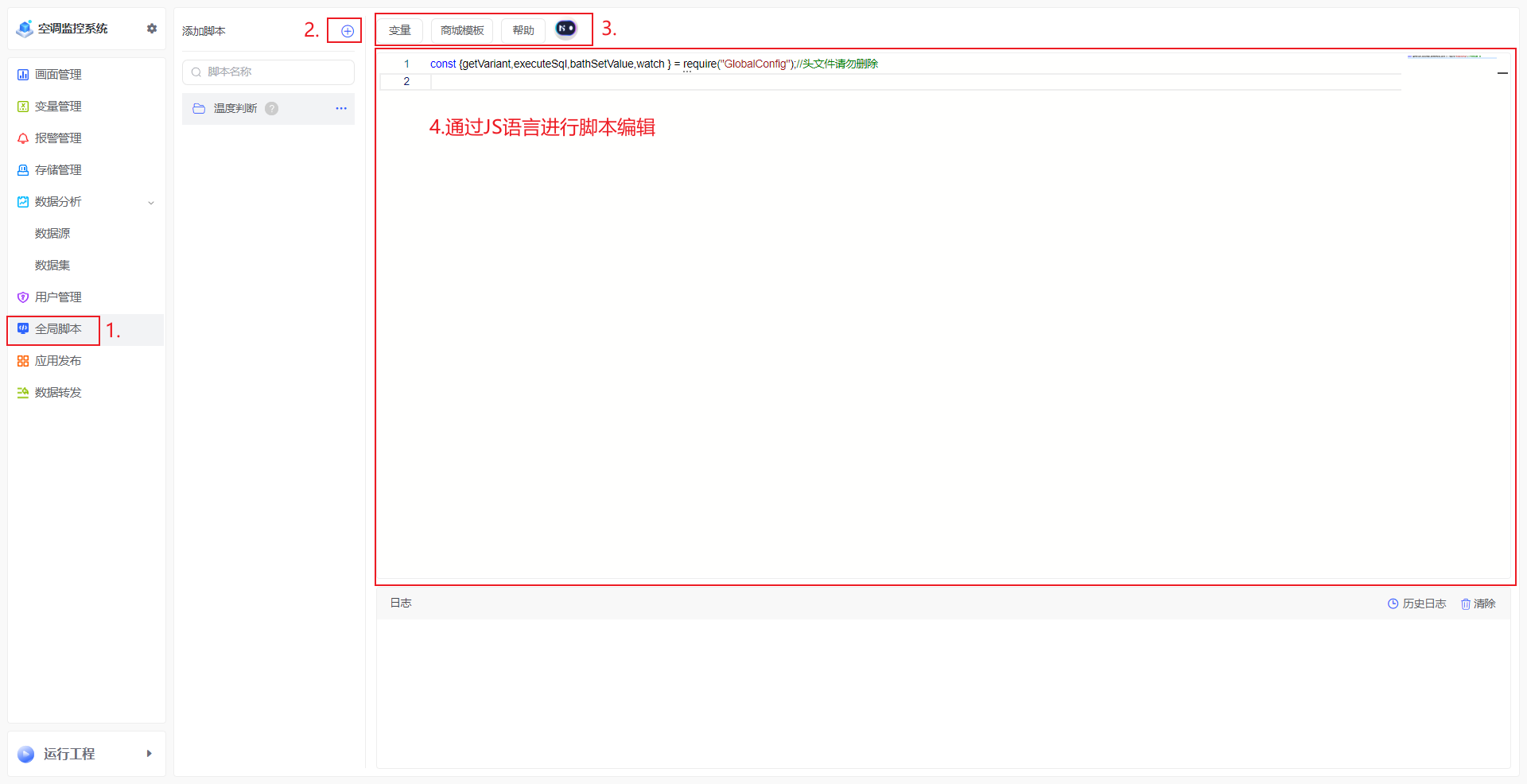1527x784 pixels.
Task: Open the 报警管理 section
Action: (x=58, y=138)
